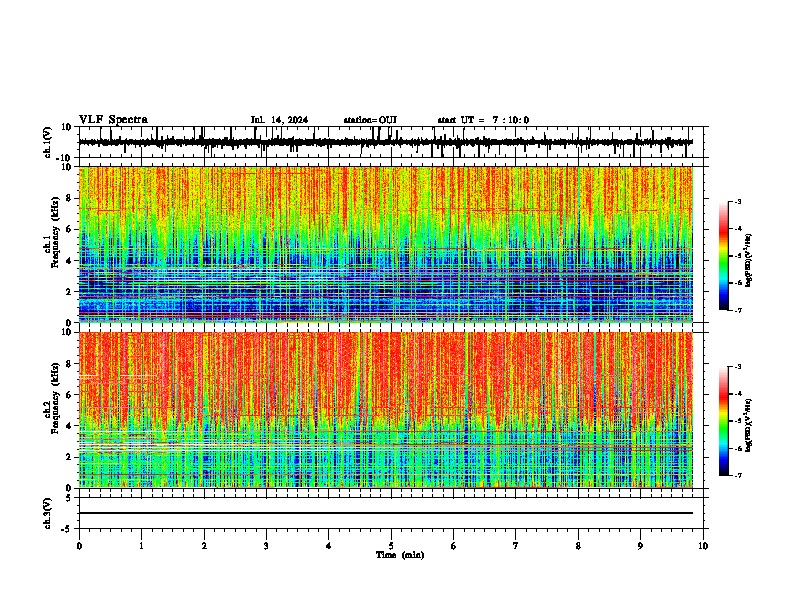
Task: Click the time axis tick label "7"
Action: [516, 546]
